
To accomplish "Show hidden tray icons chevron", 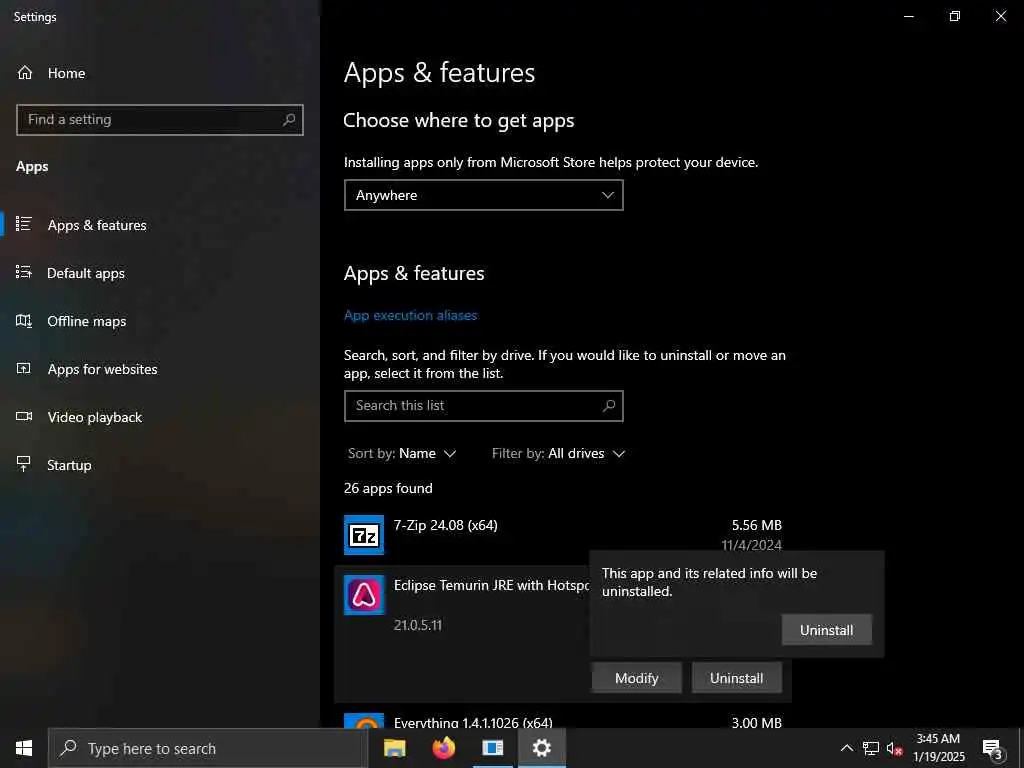I will 846,748.
